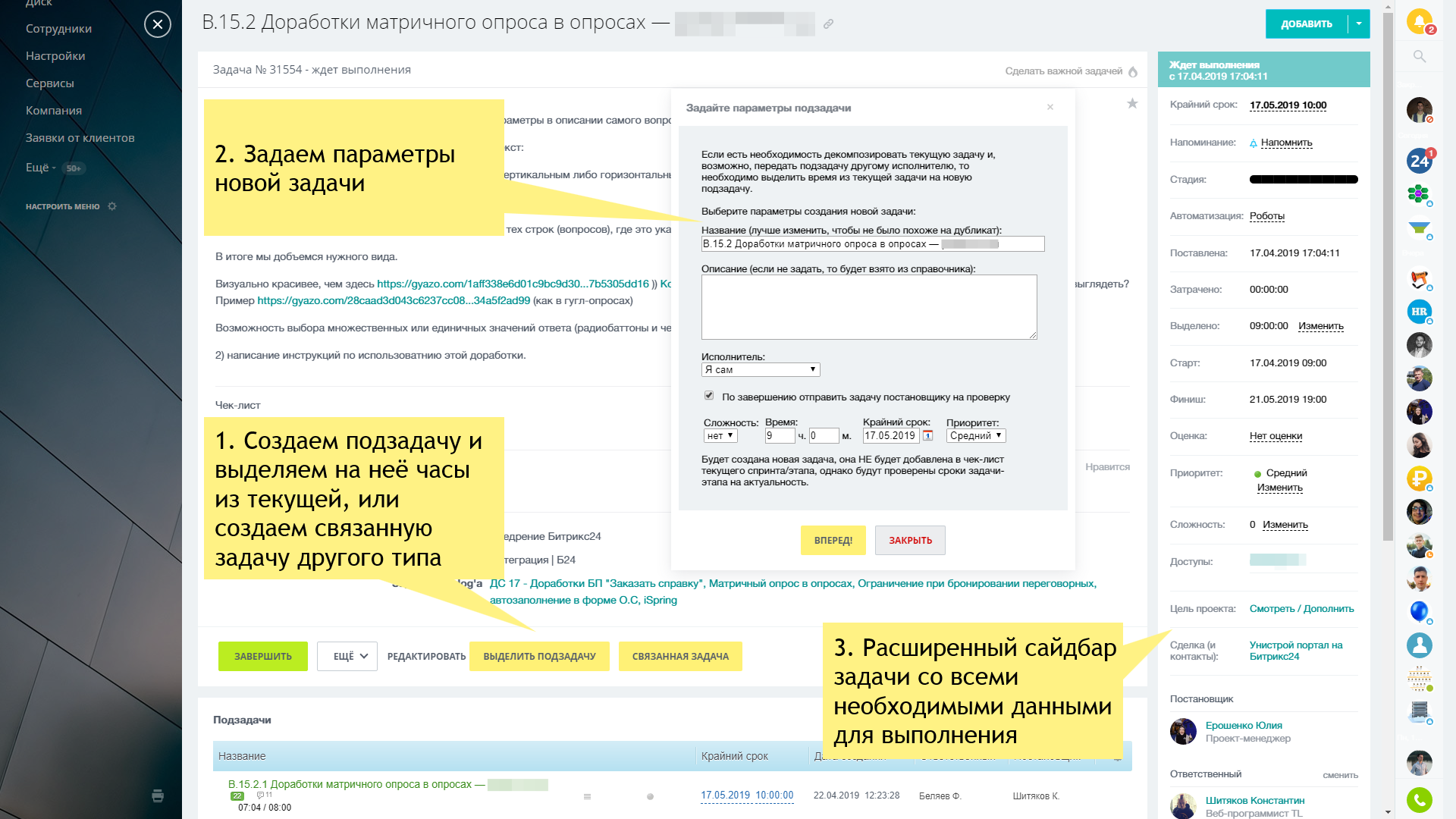
Task: Mark task as favorite with star icon
Action: click(1132, 103)
